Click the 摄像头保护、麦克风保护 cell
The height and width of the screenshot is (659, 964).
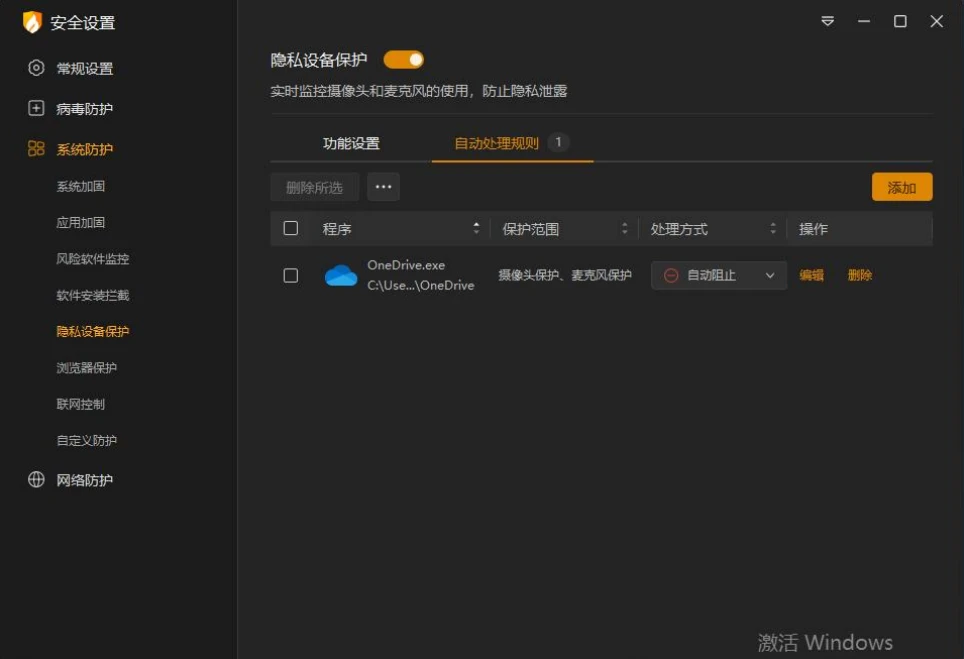[565, 275]
